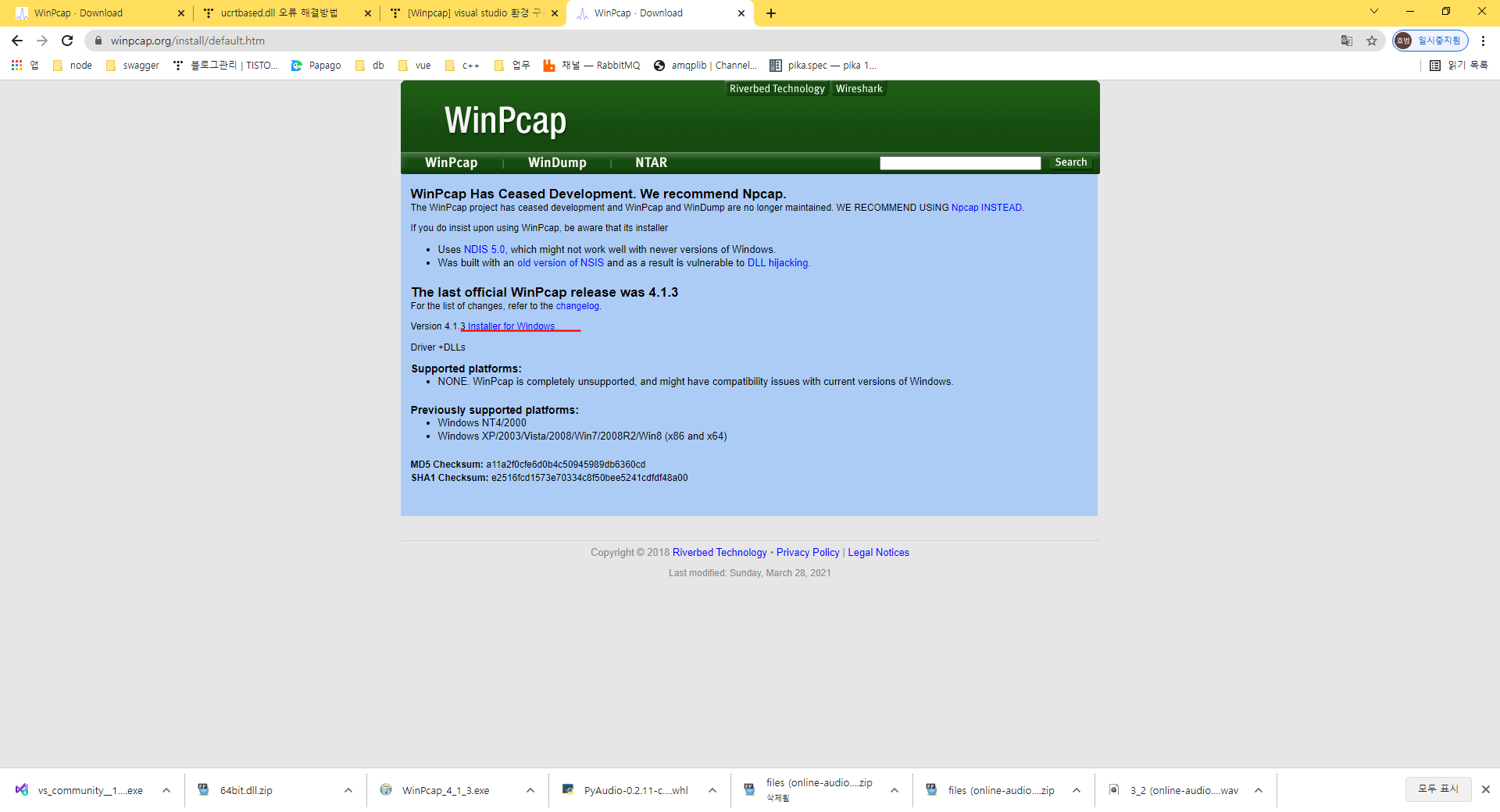Open the Riverbed Technology header link
Viewport: 1500px width, 812px height.
pyautogui.click(x=777, y=89)
